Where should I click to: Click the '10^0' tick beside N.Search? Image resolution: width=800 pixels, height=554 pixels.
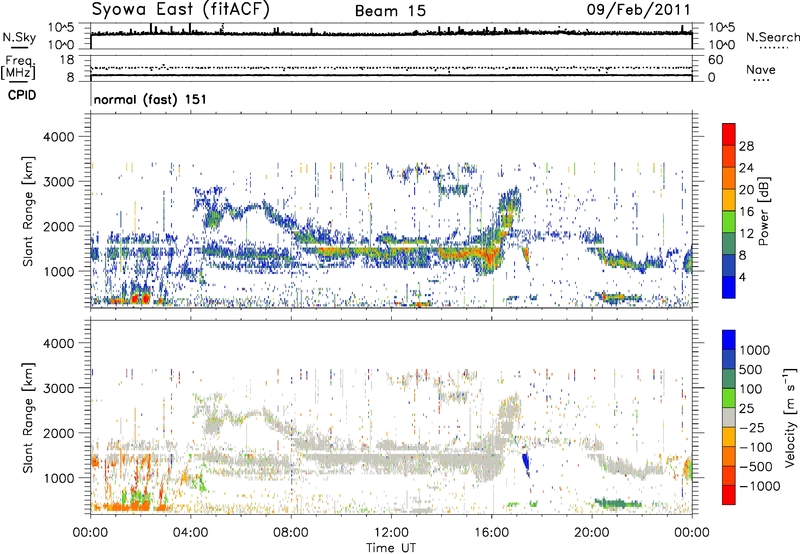[x=722, y=44]
